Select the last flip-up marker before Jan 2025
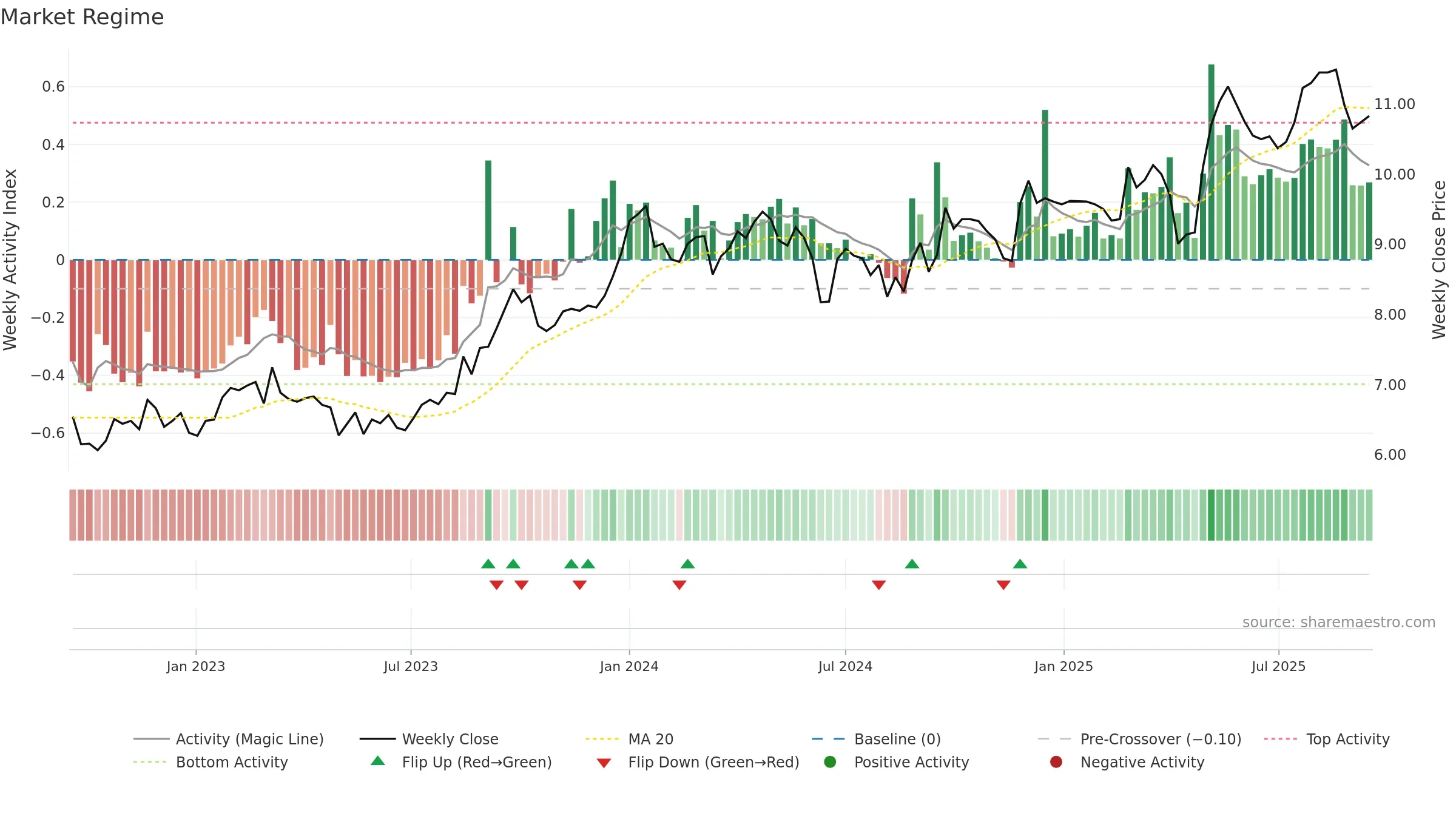The image size is (1456, 819). pos(1020,564)
